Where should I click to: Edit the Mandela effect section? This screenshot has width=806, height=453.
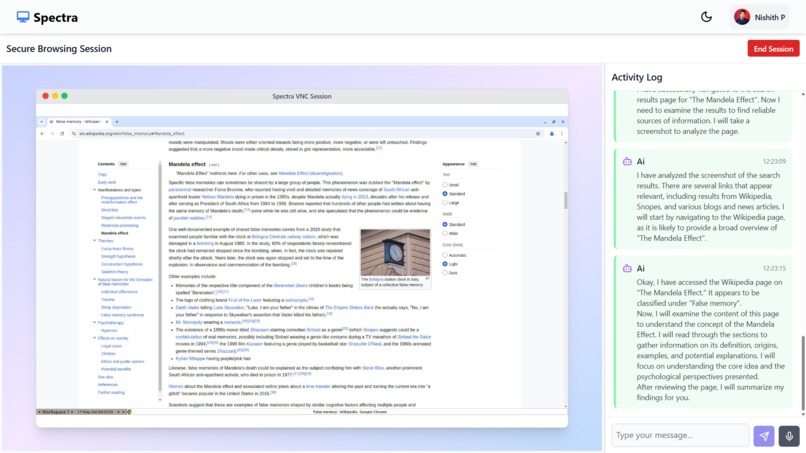tap(214, 165)
